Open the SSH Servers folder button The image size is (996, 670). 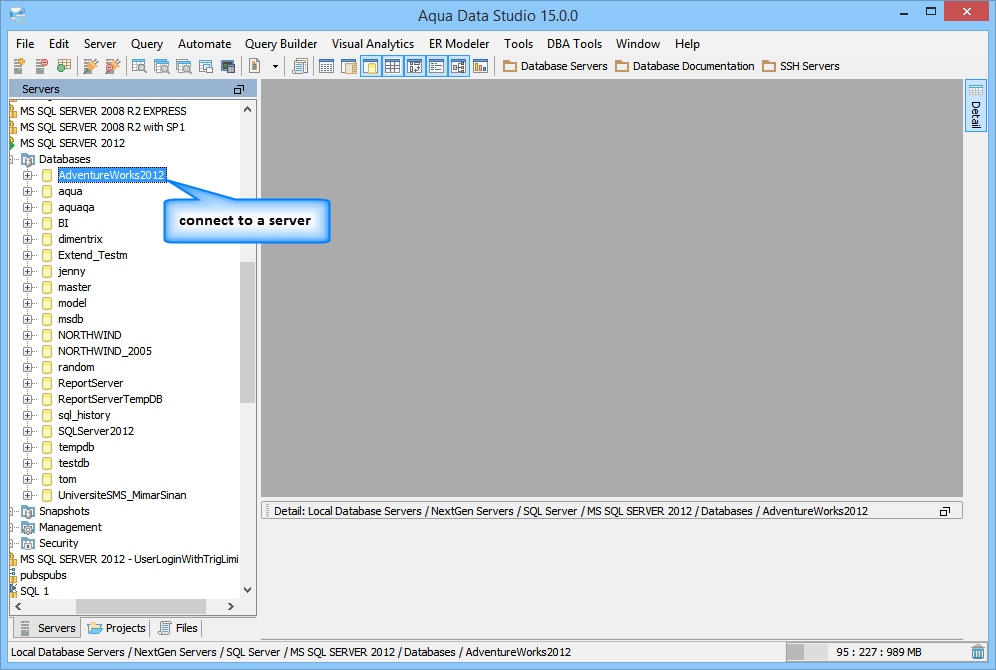pos(800,66)
